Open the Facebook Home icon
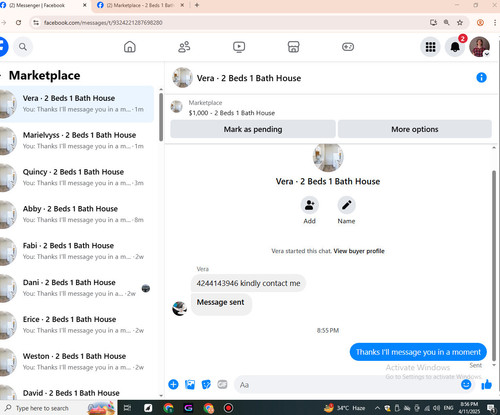This screenshot has width=500, height=415. click(130, 47)
